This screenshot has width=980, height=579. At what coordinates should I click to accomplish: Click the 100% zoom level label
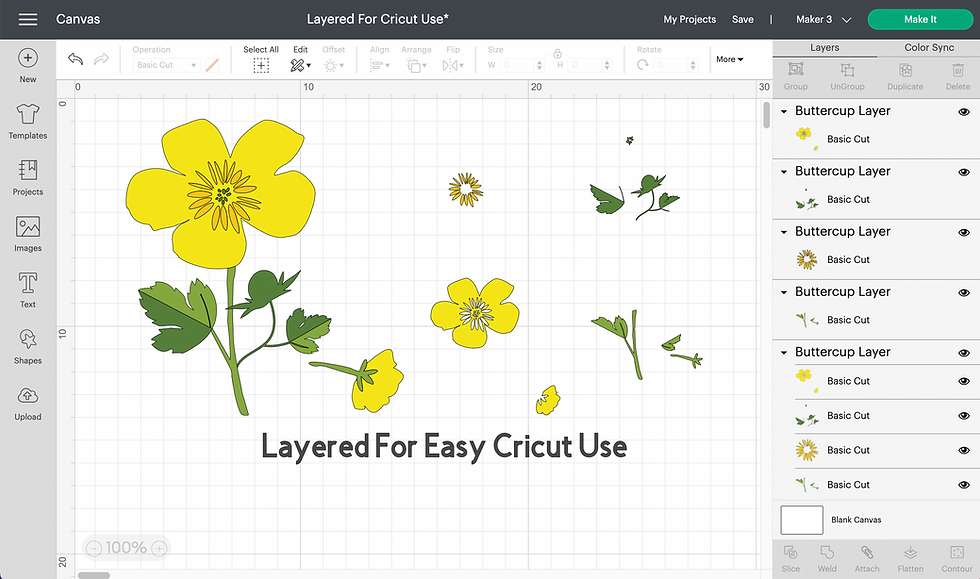click(126, 548)
